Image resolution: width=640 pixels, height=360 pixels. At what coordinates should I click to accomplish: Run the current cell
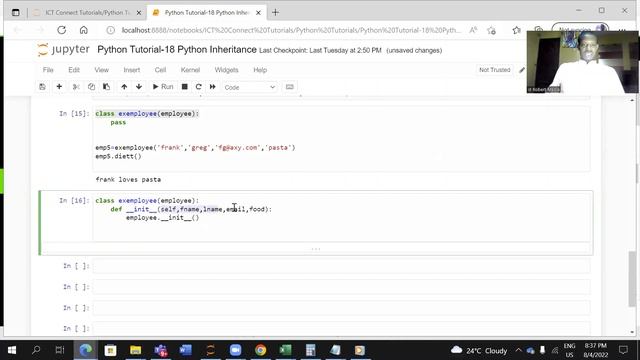163,87
